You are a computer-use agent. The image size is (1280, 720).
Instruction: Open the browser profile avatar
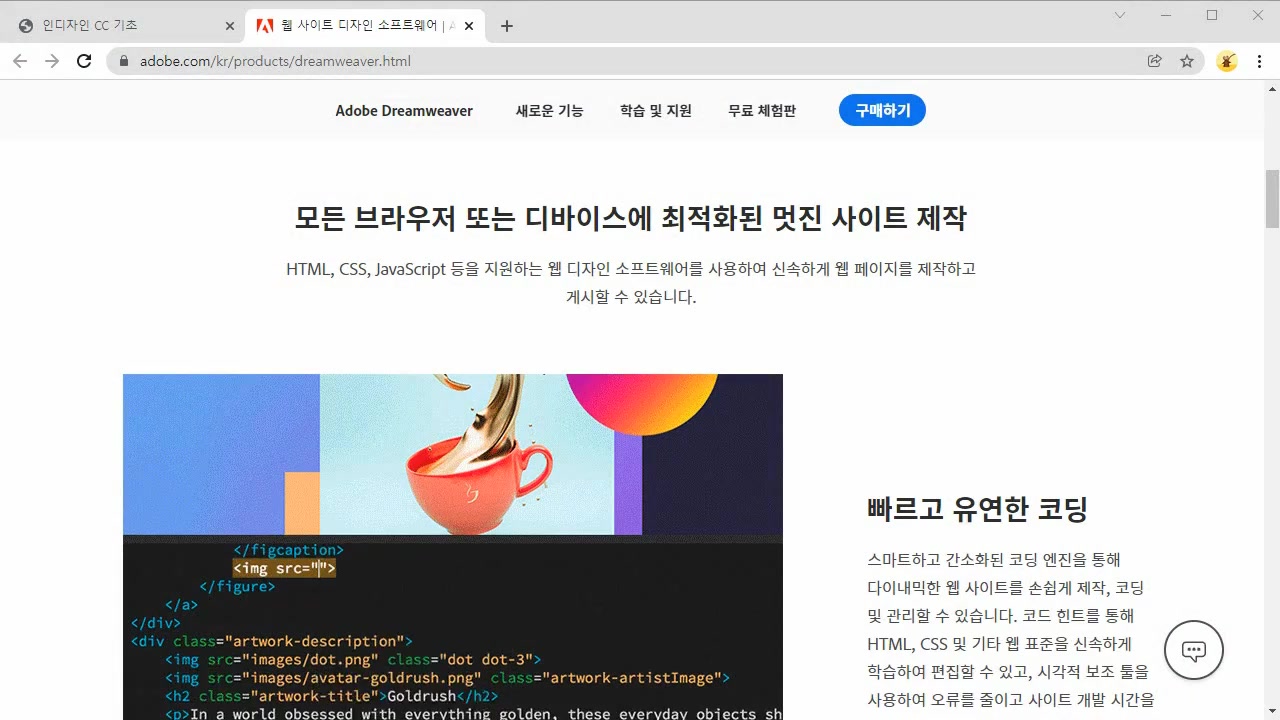1227,61
